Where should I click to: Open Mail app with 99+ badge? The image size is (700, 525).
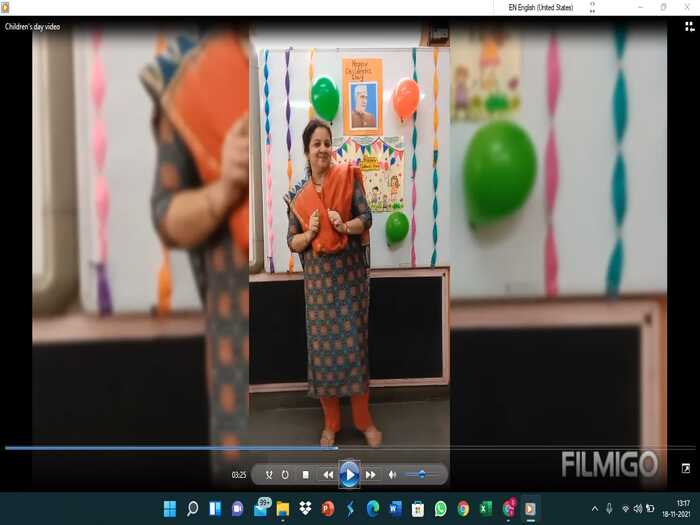pos(262,508)
